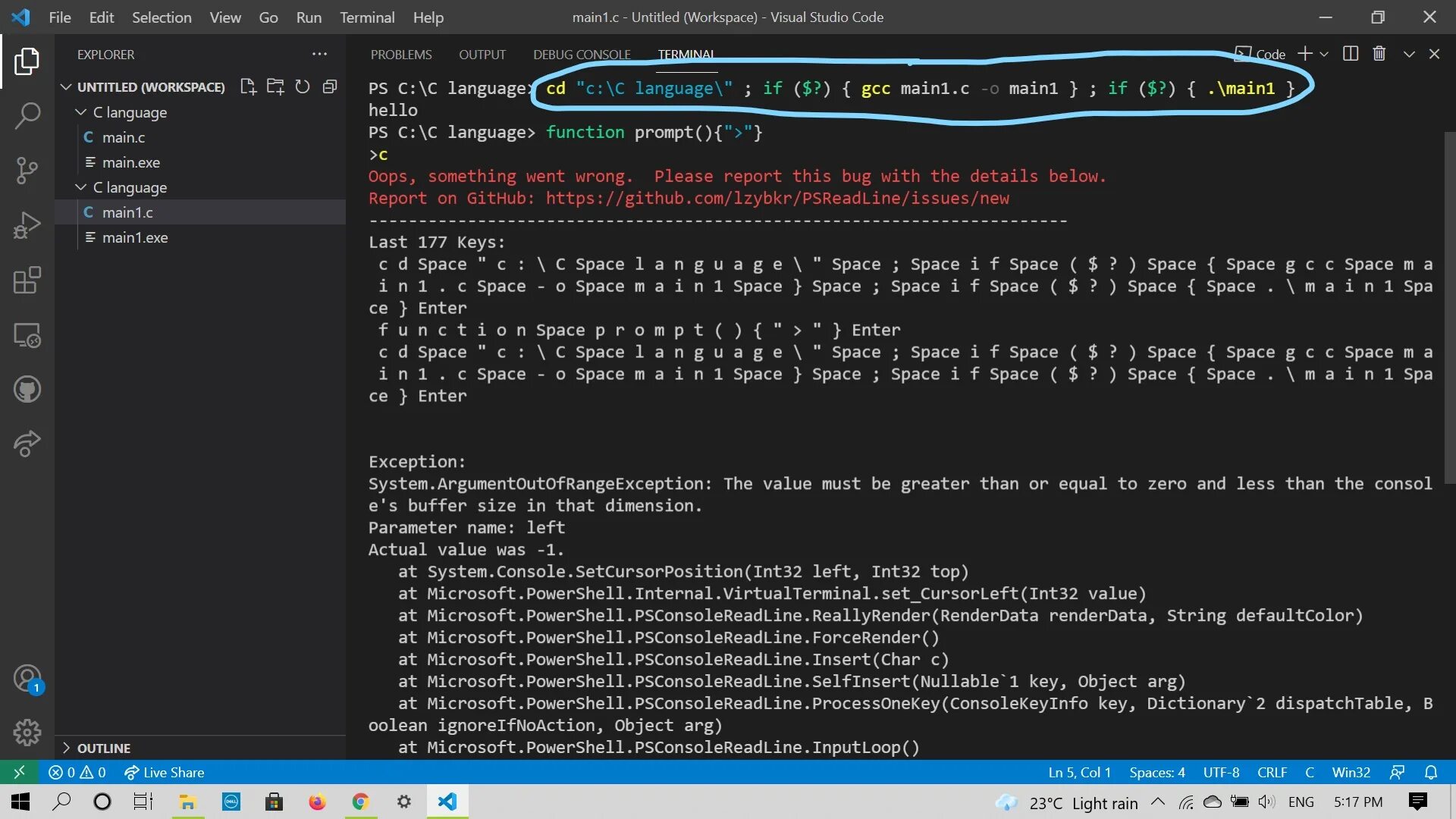1456x819 pixels.
Task: Open Explorer more actions ellipsis
Action: (319, 54)
